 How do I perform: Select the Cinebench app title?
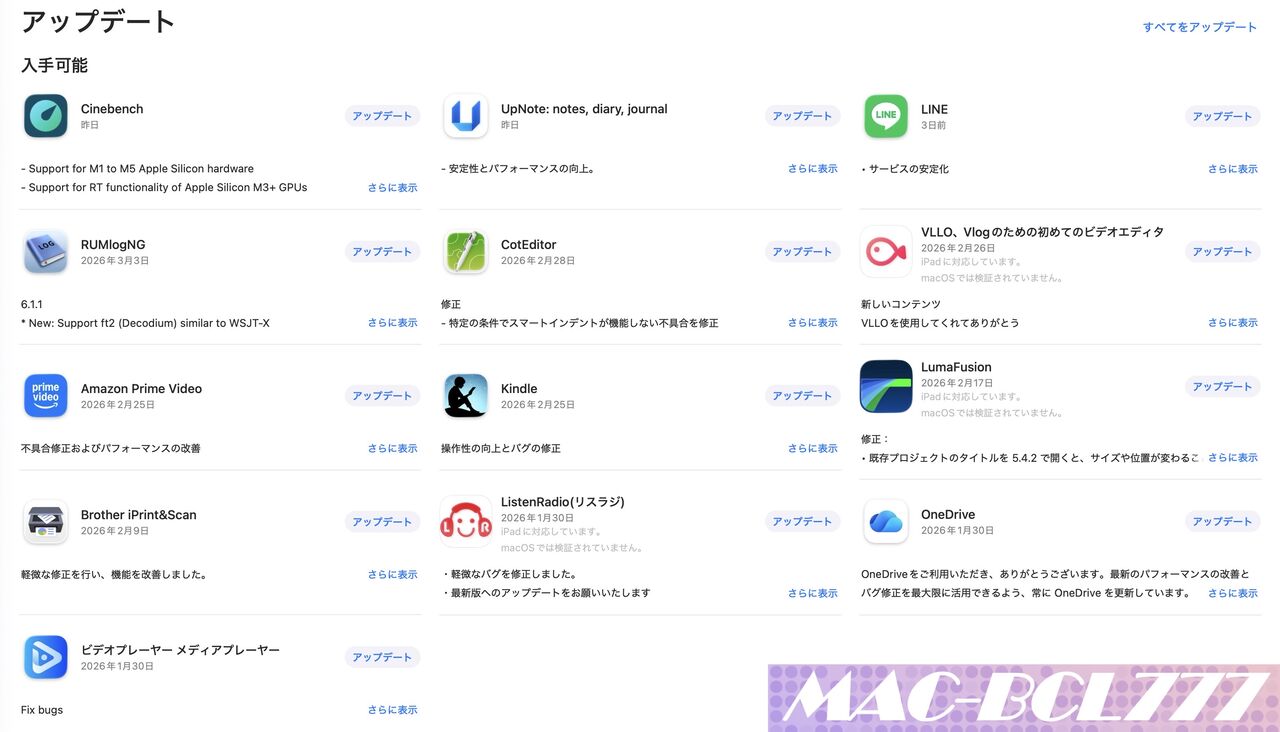(x=112, y=109)
